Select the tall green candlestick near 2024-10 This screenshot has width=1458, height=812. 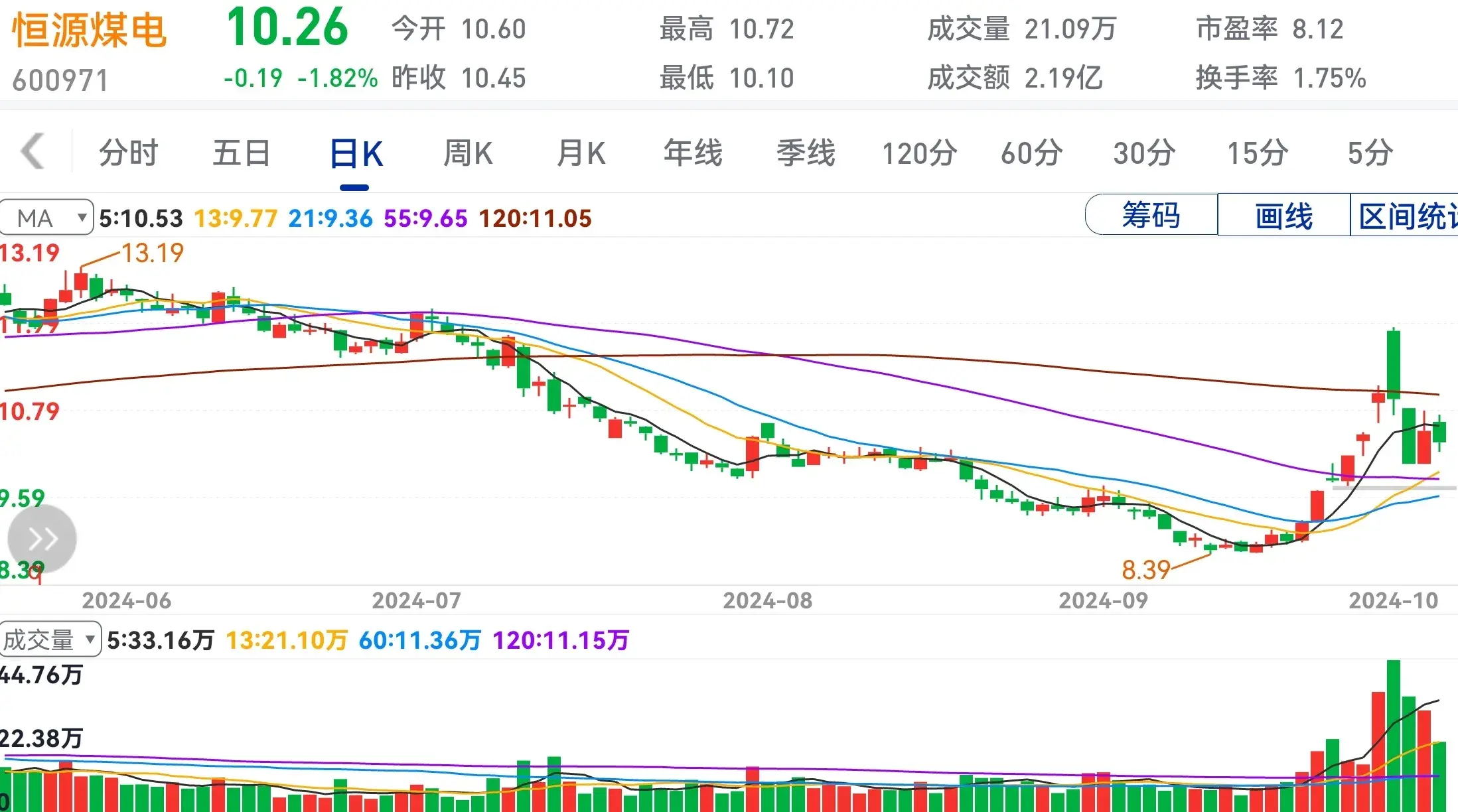pos(1394,365)
